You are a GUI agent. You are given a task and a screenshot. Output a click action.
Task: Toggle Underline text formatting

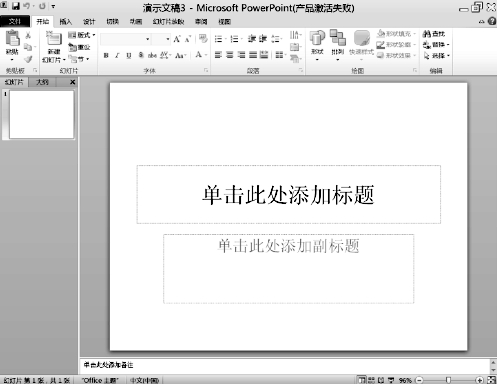tap(129, 56)
